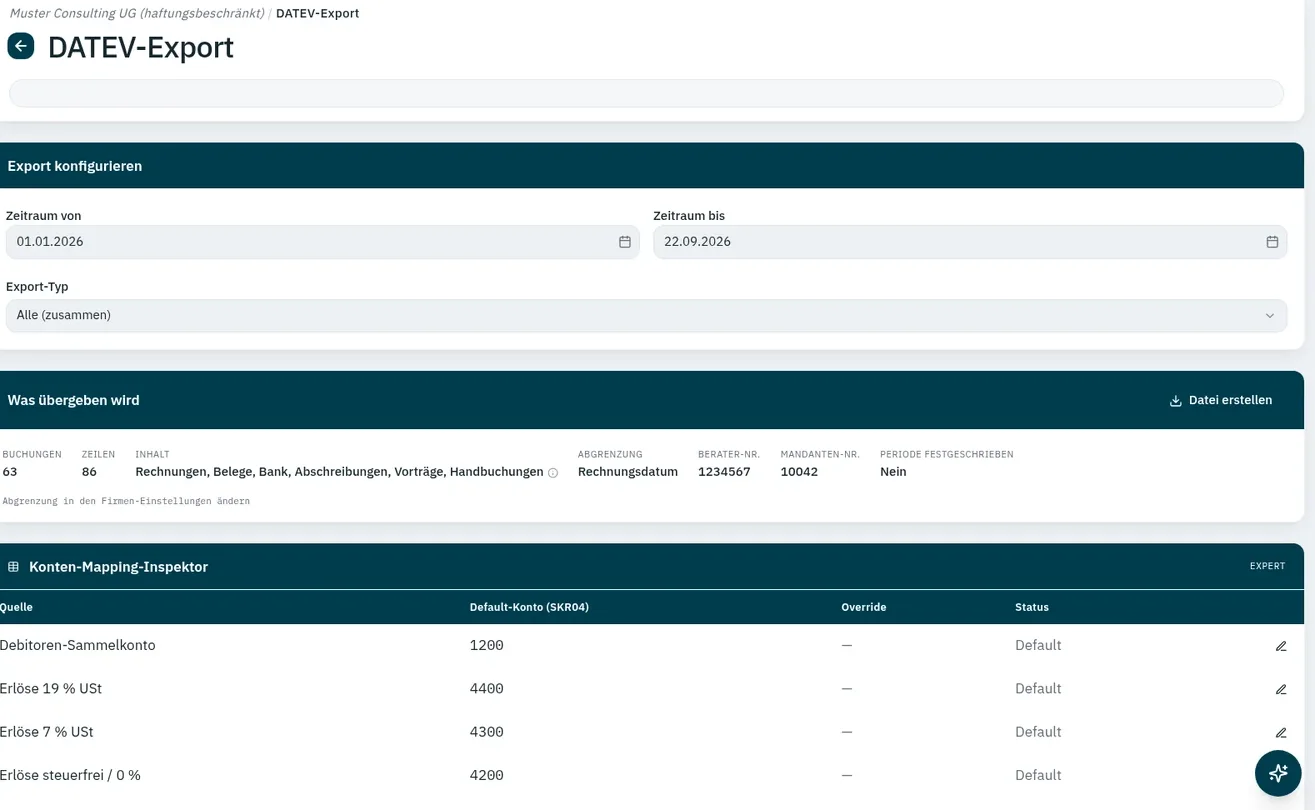Screen dimensions: 1315x810
Task: Click the Buchungen count 63
Action: coord(10,472)
